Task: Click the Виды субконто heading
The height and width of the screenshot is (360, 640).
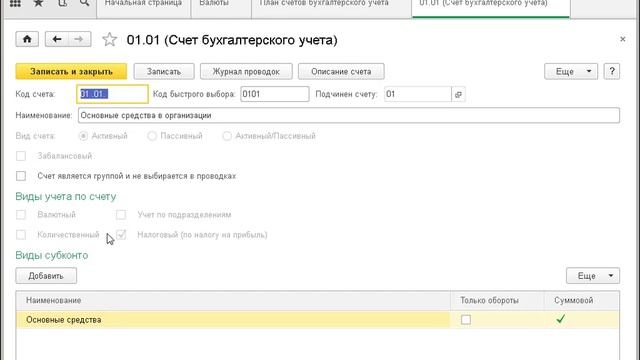Action: [52, 256]
